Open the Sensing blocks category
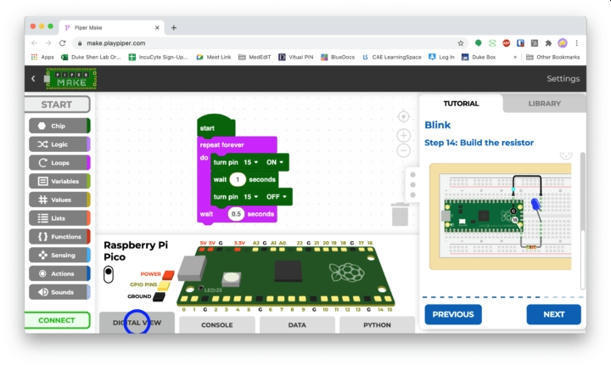This screenshot has width=611, height=366. coord(60,255)
